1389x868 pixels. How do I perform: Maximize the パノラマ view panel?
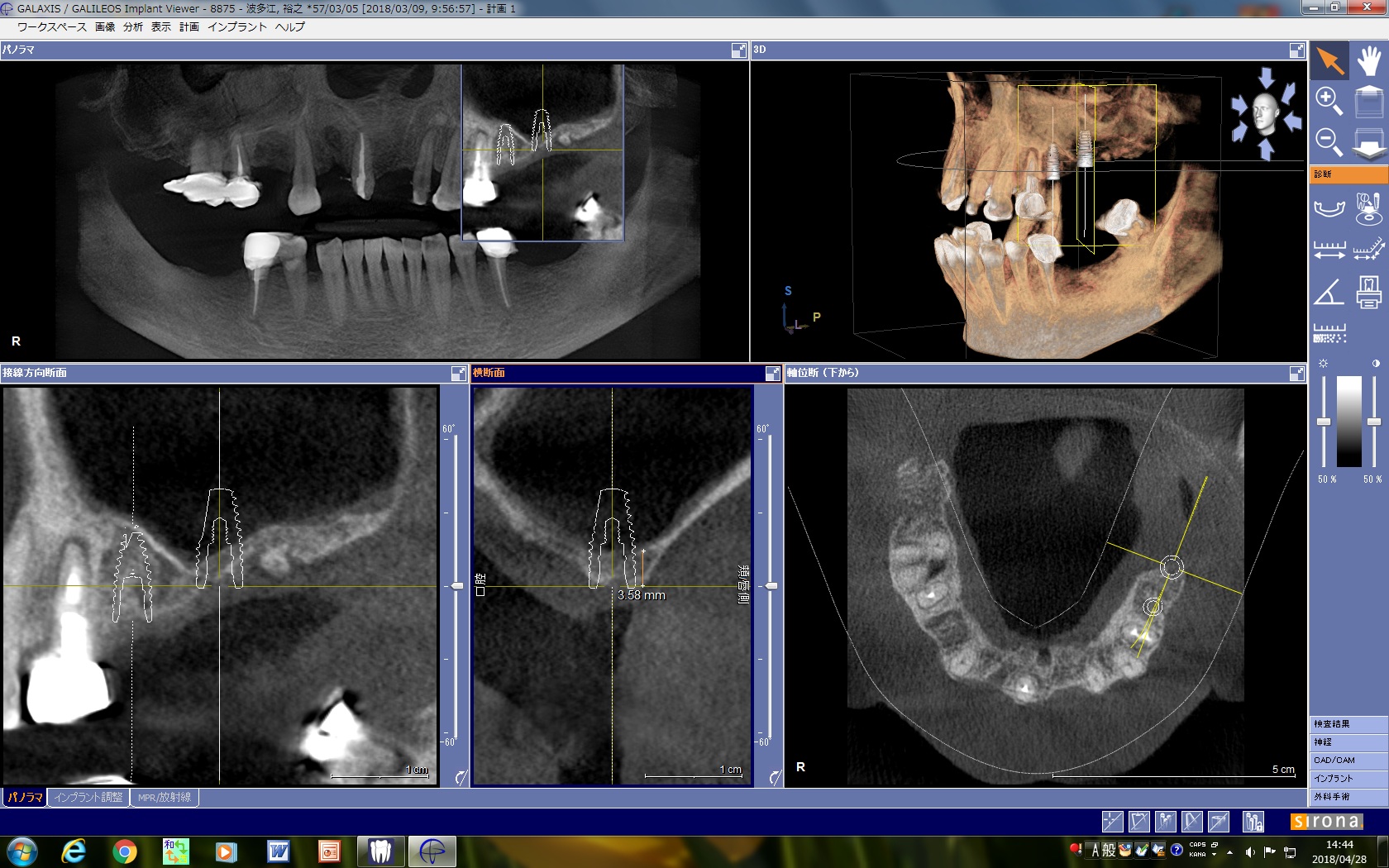click(738, 50)
